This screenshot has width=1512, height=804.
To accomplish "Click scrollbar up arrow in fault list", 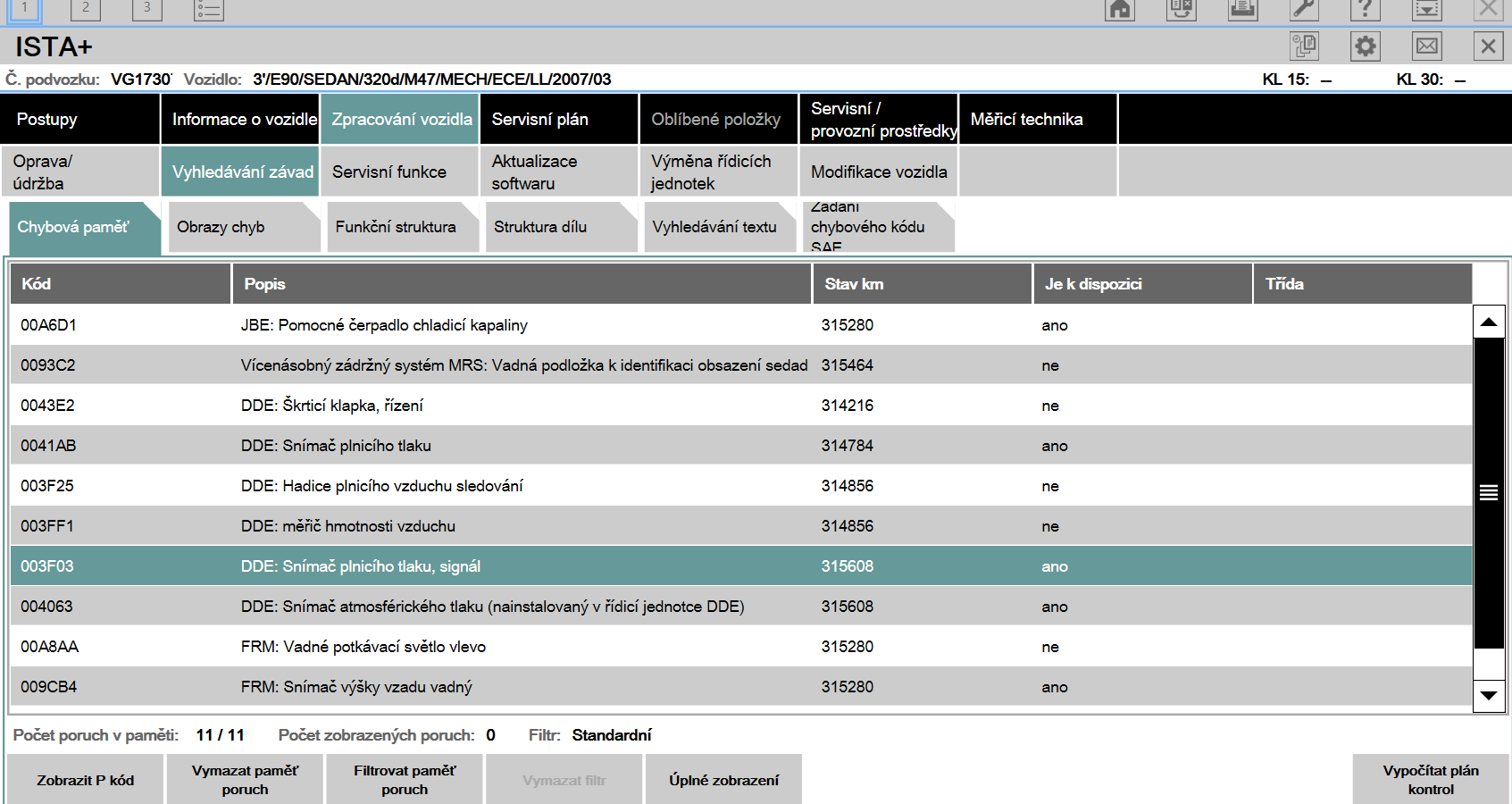I will click(1488, 322).
